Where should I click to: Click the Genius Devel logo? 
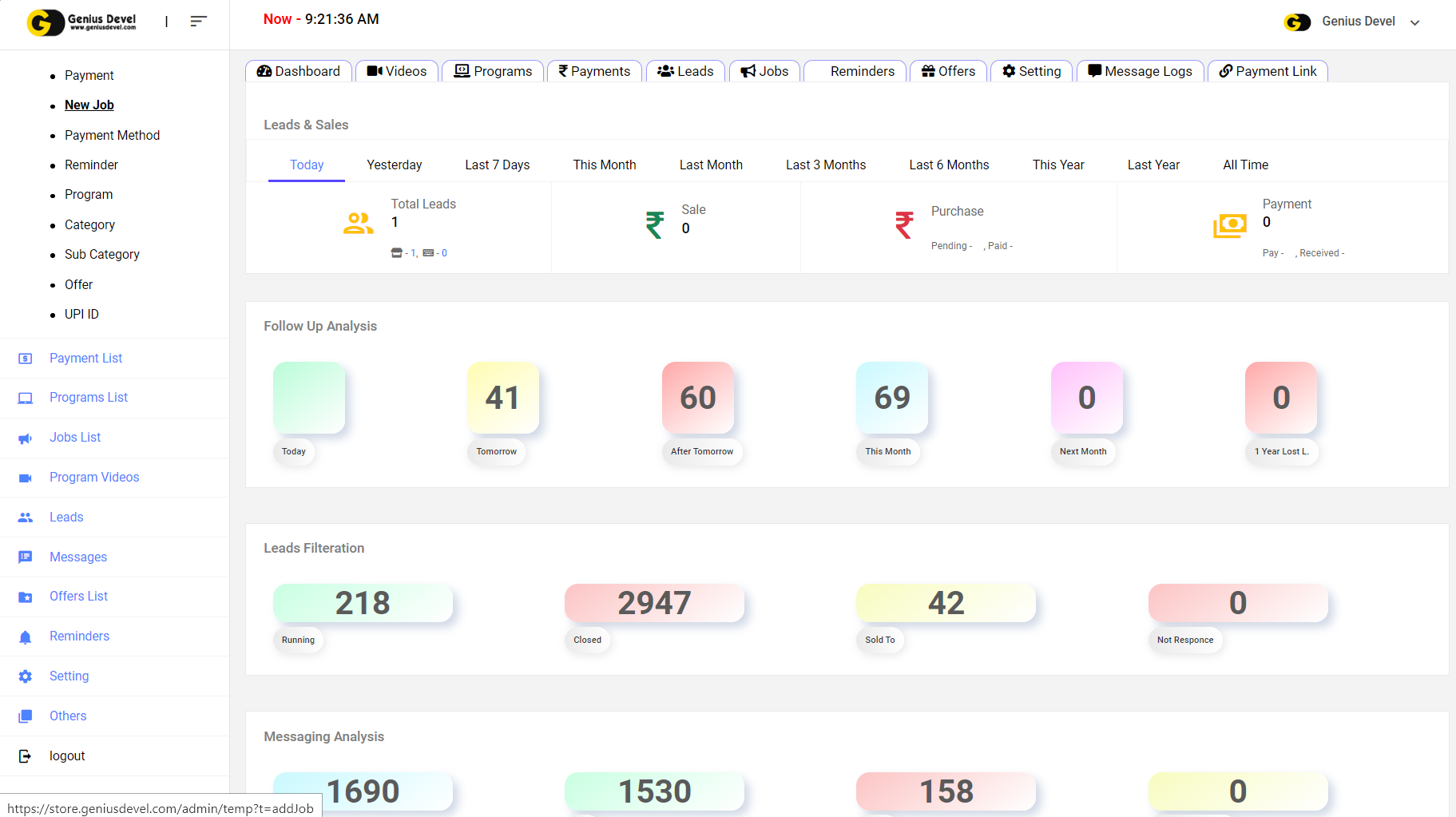pos(81,22)
